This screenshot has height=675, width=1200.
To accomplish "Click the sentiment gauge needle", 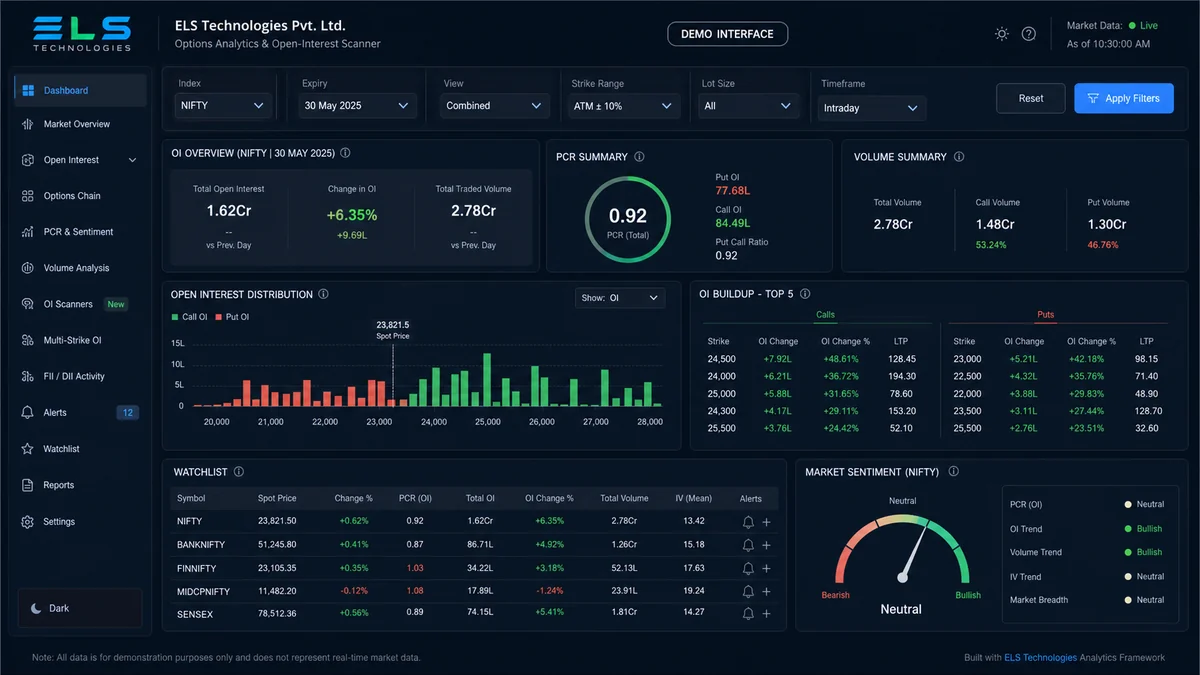I will coord(915,554).
